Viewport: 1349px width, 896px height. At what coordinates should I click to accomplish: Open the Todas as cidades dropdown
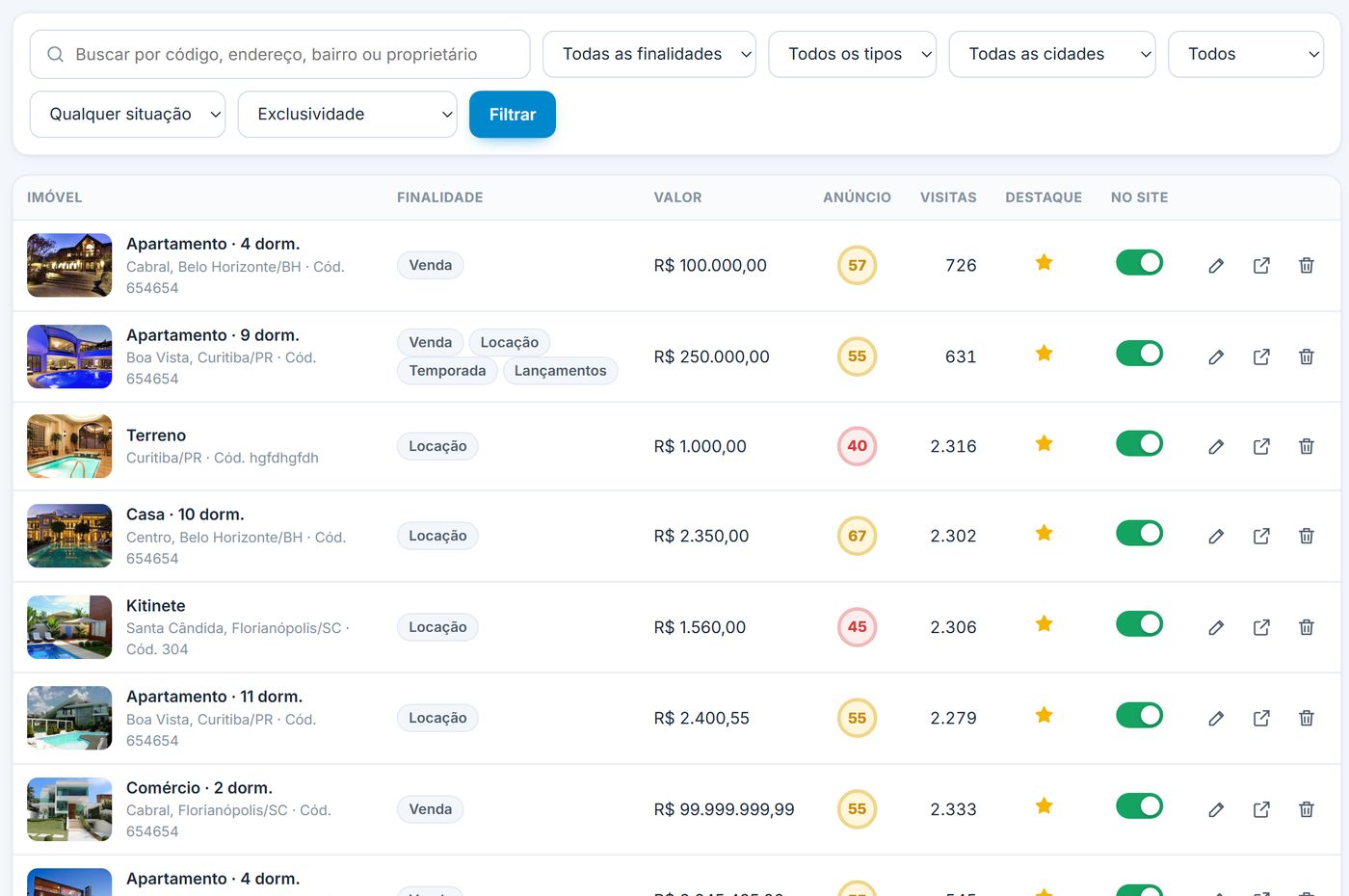click(x=1052, y=54)
